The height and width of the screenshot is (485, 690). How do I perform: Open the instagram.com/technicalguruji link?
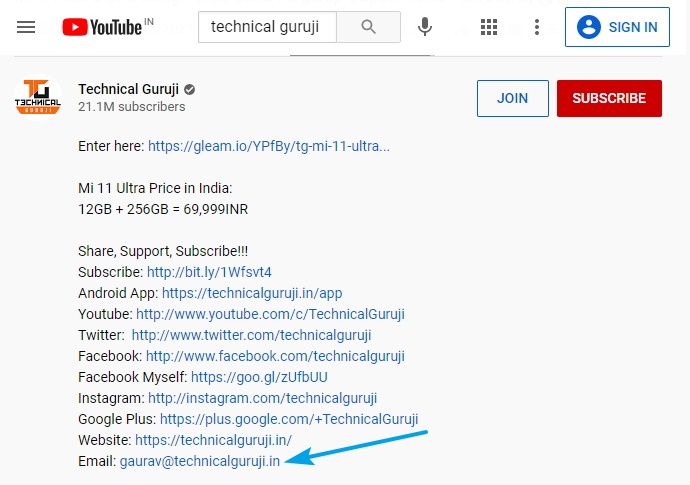point(263,398)
